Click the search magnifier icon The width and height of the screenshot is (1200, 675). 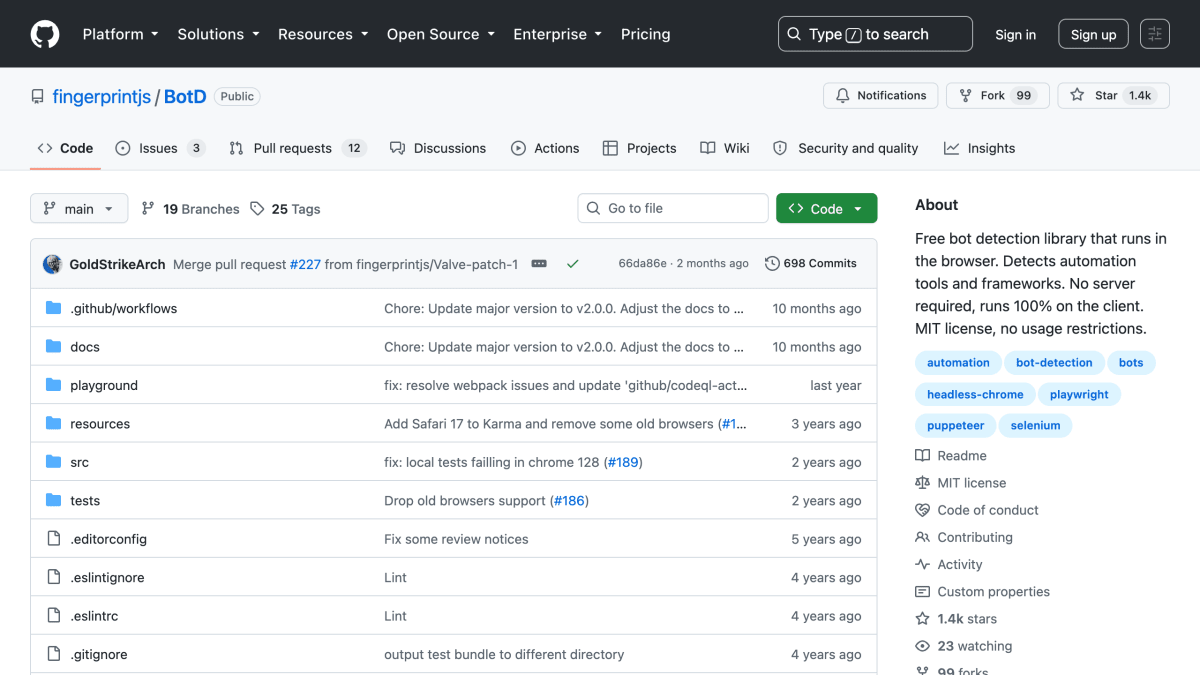pos(794,34)
